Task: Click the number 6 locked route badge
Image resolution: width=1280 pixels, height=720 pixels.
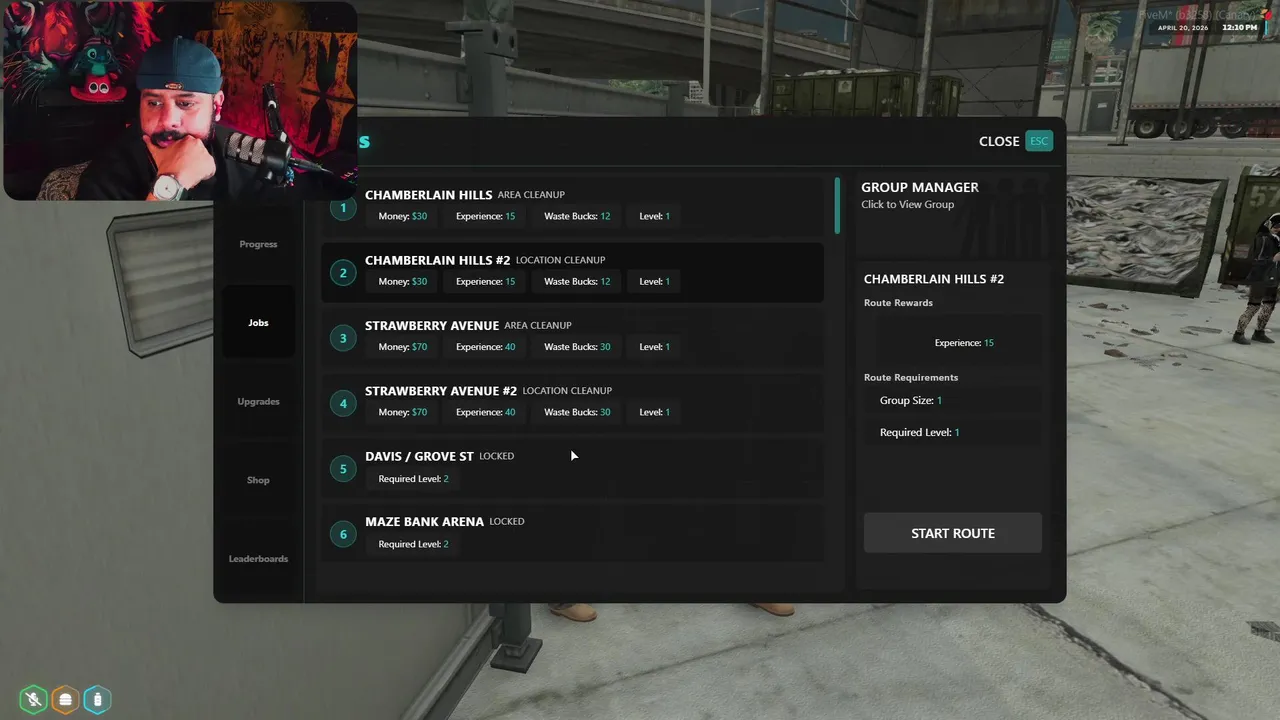Action: 343,534
